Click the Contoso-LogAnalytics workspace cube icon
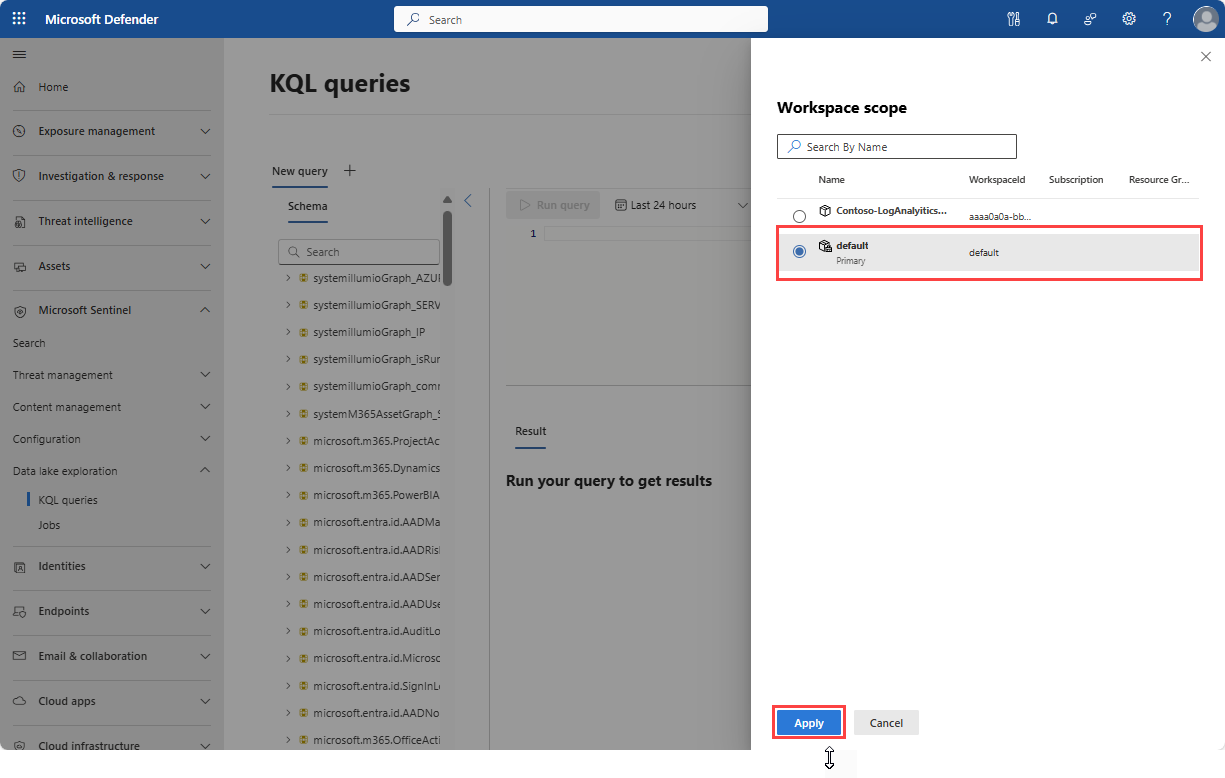 pyautogui.click(x=826, y=210)
